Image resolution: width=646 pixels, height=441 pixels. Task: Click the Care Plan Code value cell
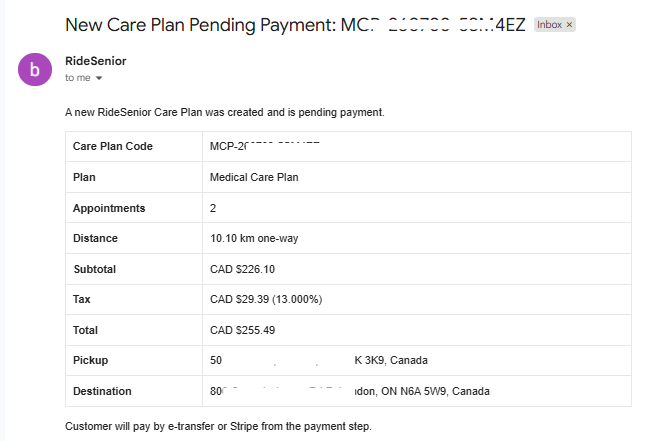(417, 146)
